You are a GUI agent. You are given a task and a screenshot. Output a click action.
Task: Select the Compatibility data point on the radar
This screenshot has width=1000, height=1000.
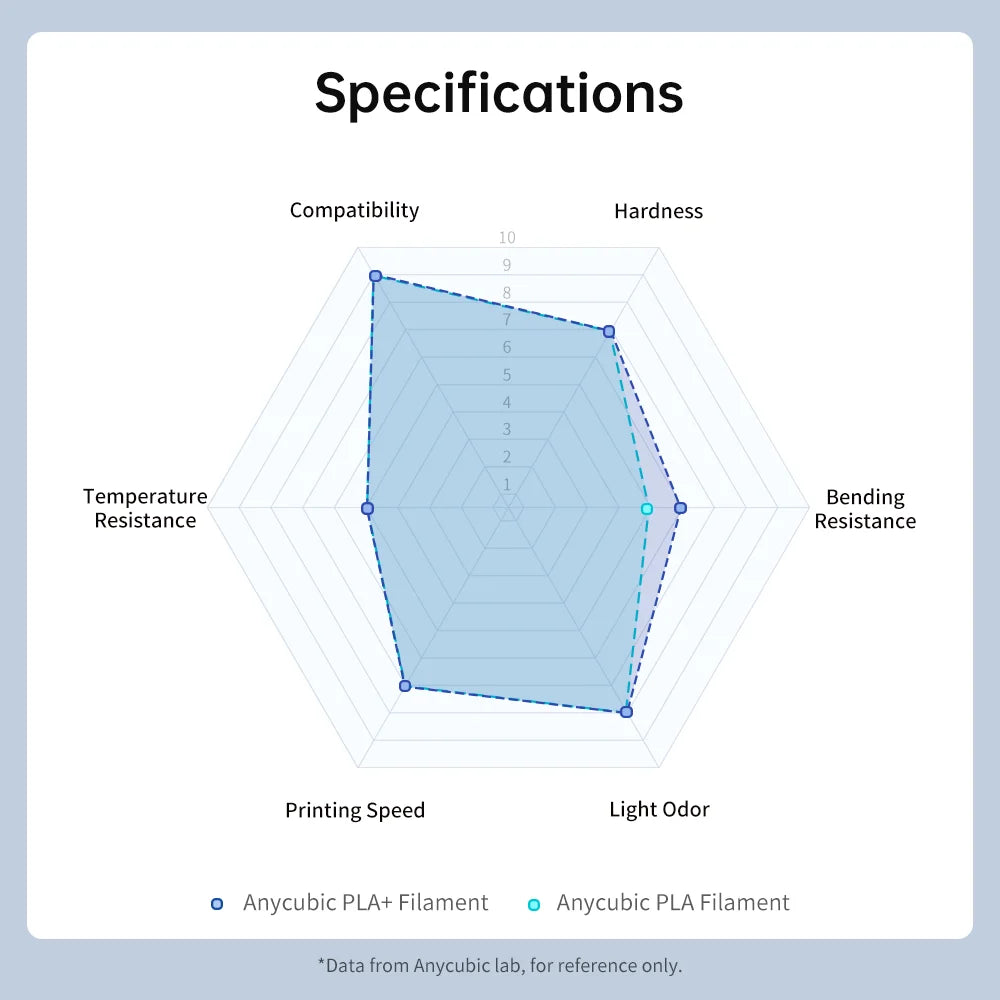(375, 276)
